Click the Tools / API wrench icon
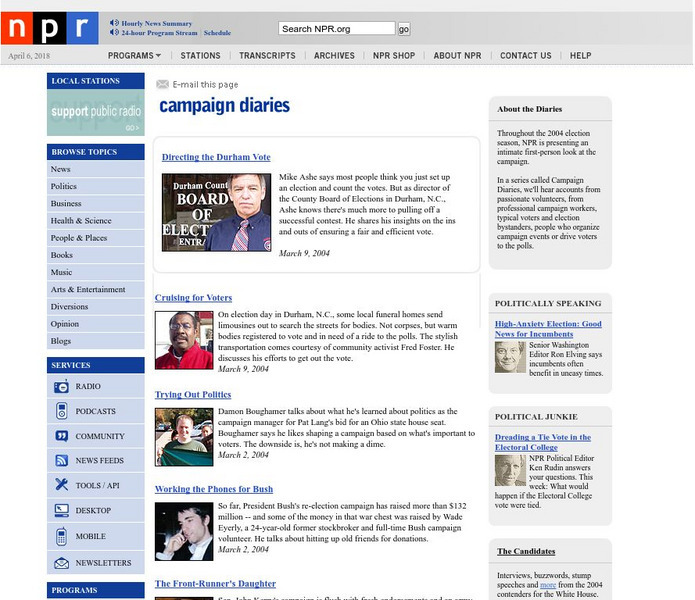 pos(62,485)
